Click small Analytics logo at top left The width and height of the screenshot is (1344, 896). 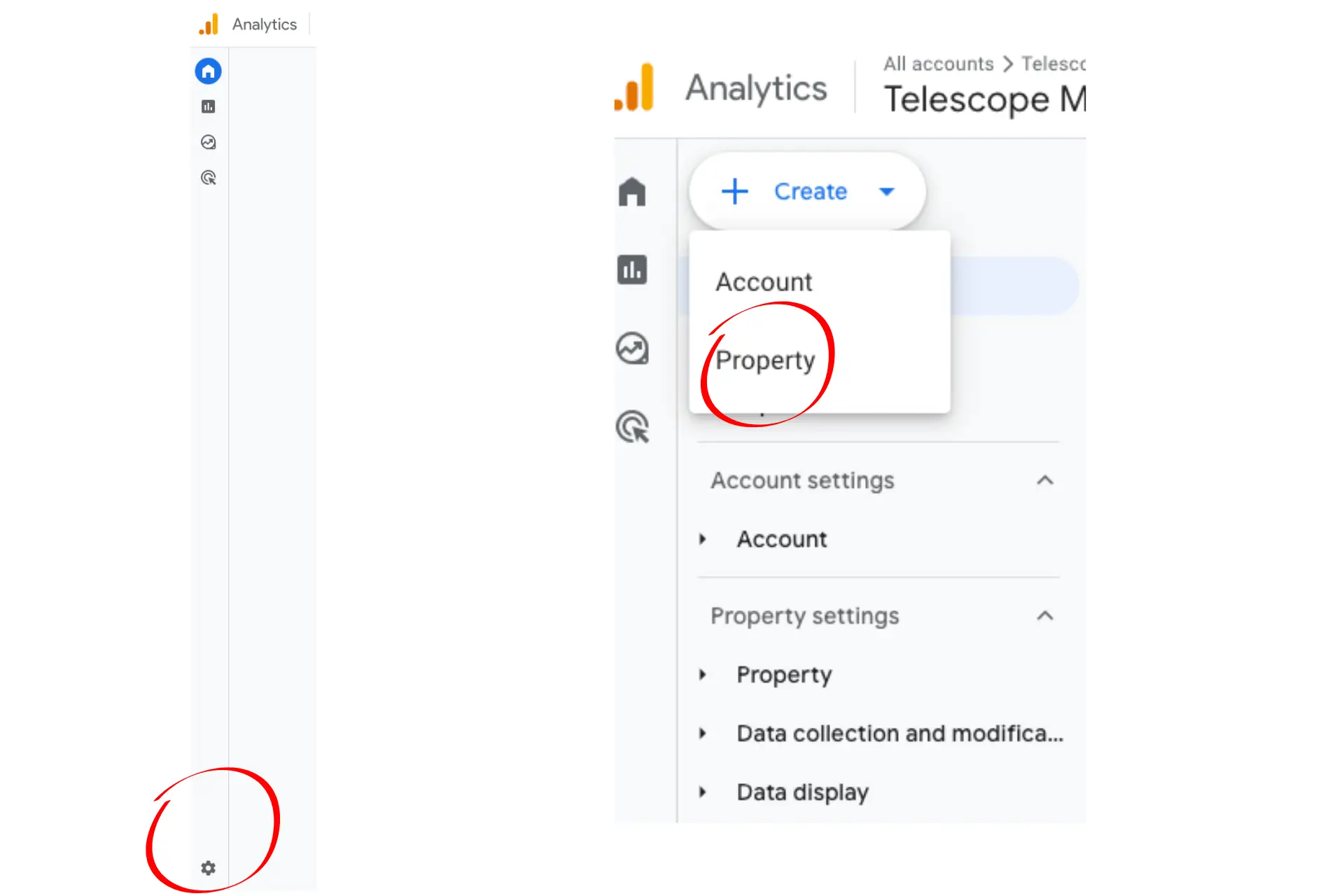click(x=209, y=24)
